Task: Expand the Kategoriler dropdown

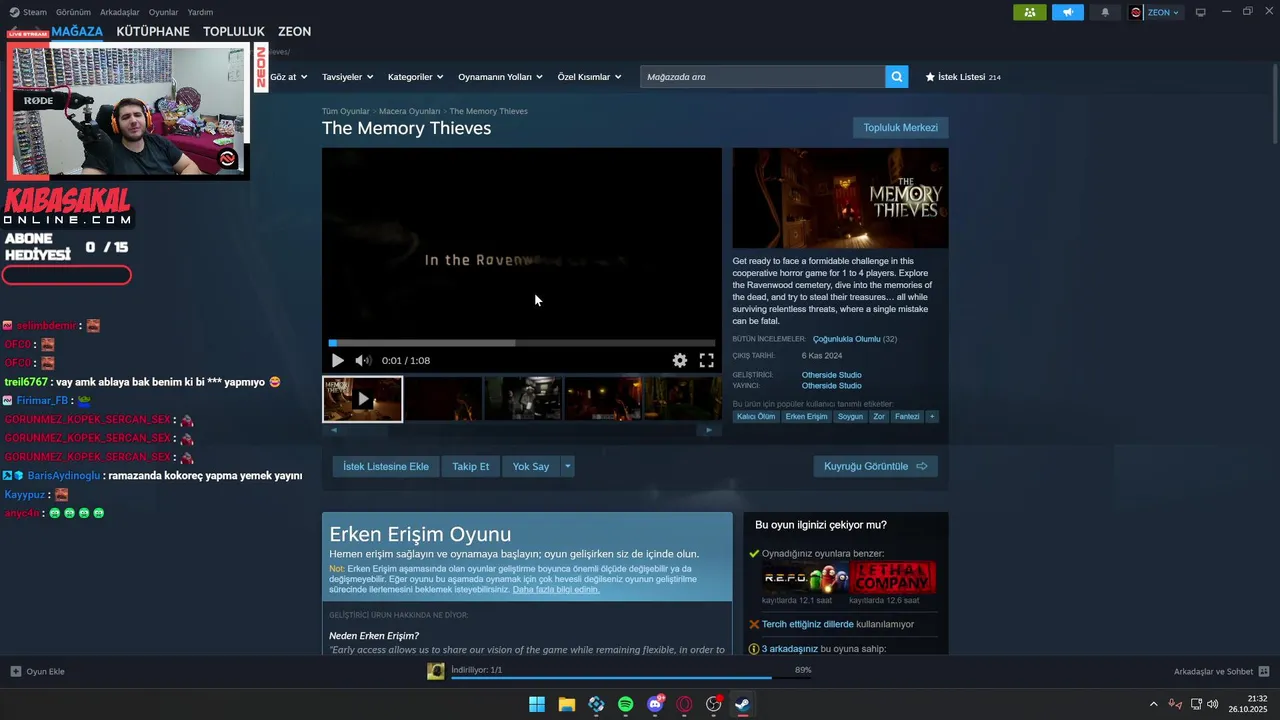Action: click(415, 77)
